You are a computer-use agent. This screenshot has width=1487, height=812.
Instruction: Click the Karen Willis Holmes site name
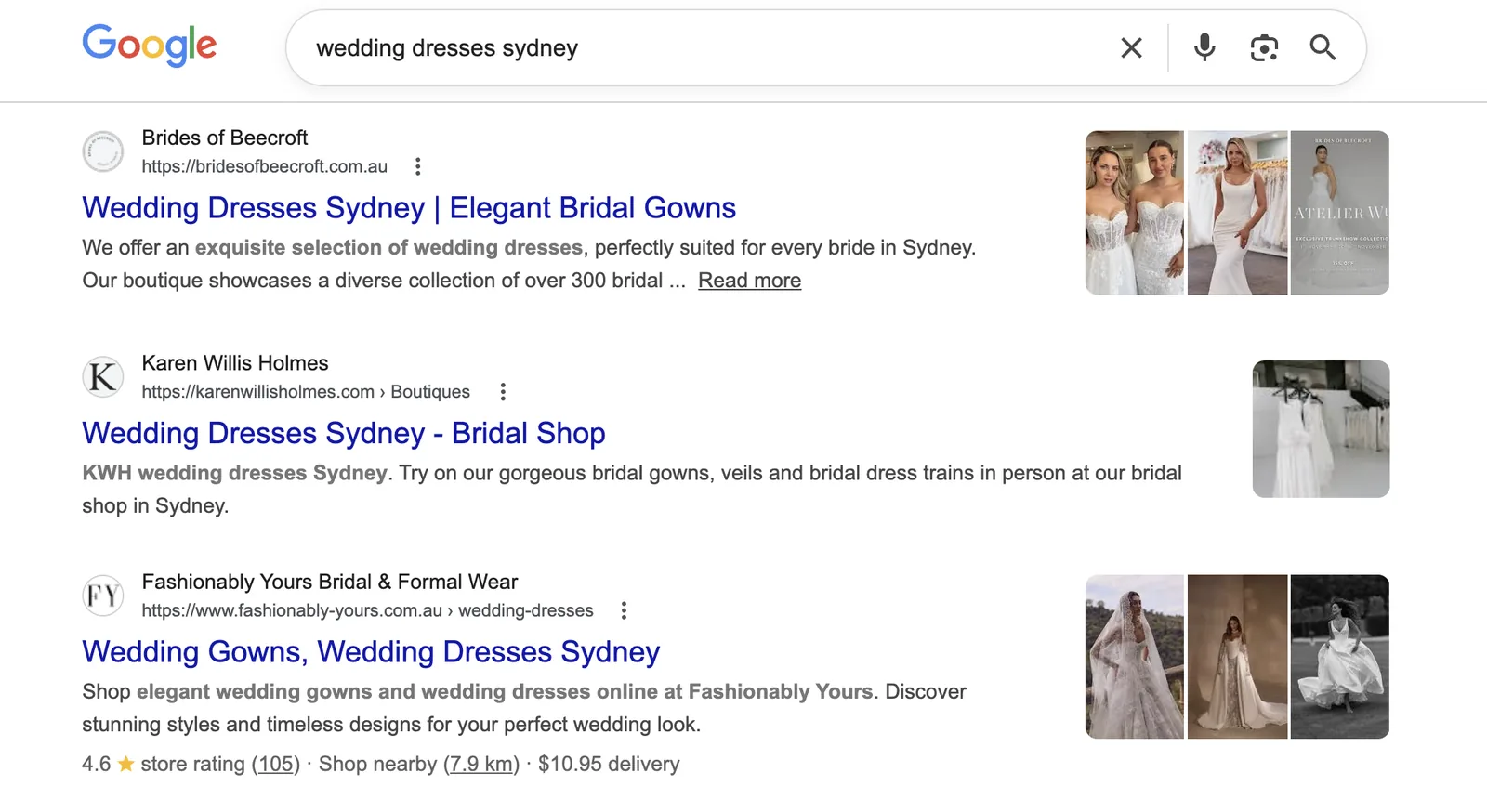pyautogui.click(x=235, y=363)
